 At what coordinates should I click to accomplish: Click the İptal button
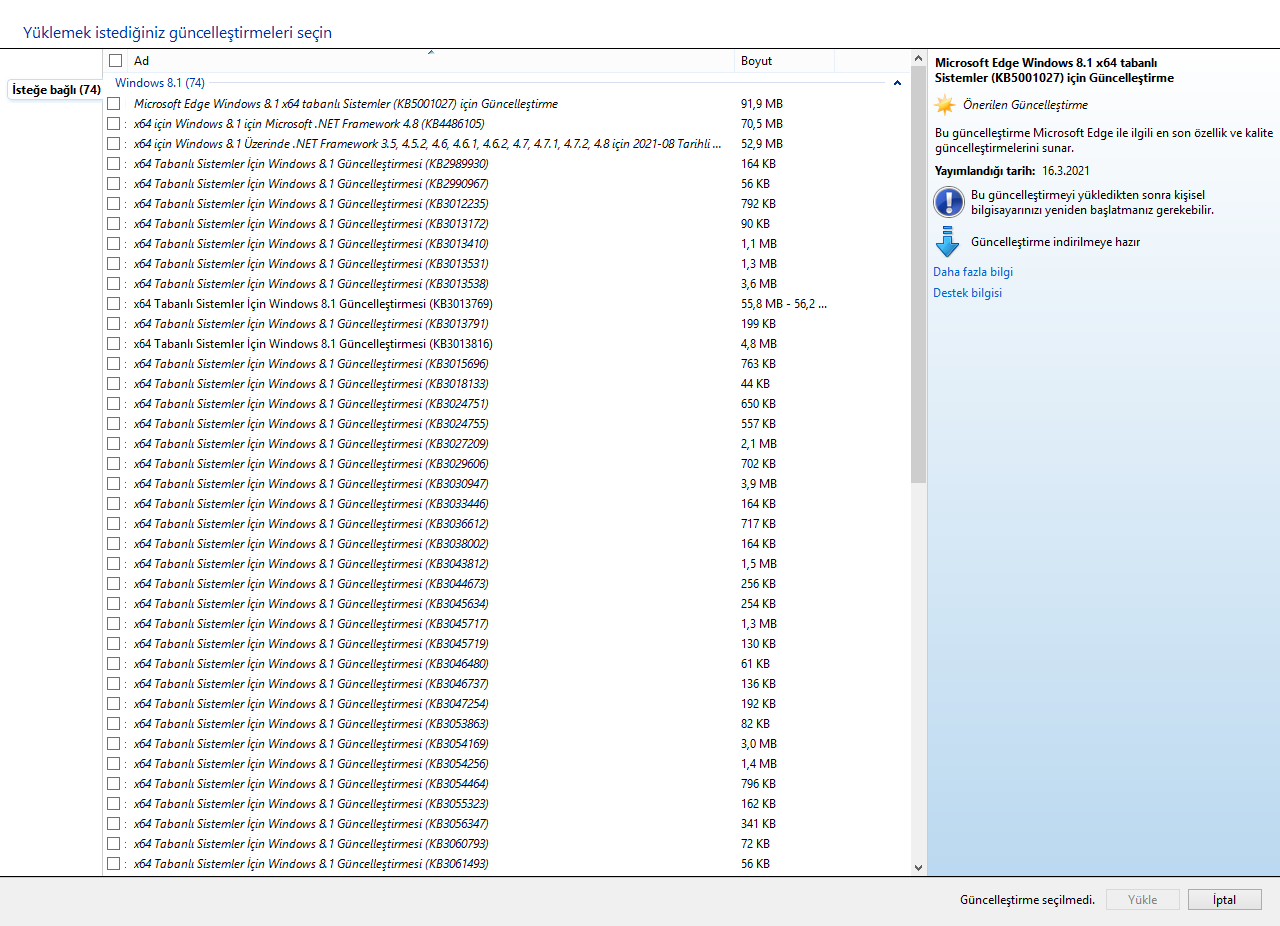pyautogui.click(x=1224, y=900)
